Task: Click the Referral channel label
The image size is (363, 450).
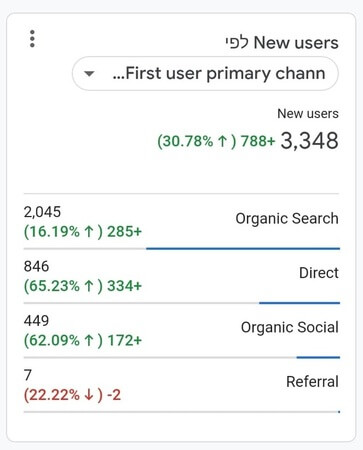Action: tap(312, 381)
